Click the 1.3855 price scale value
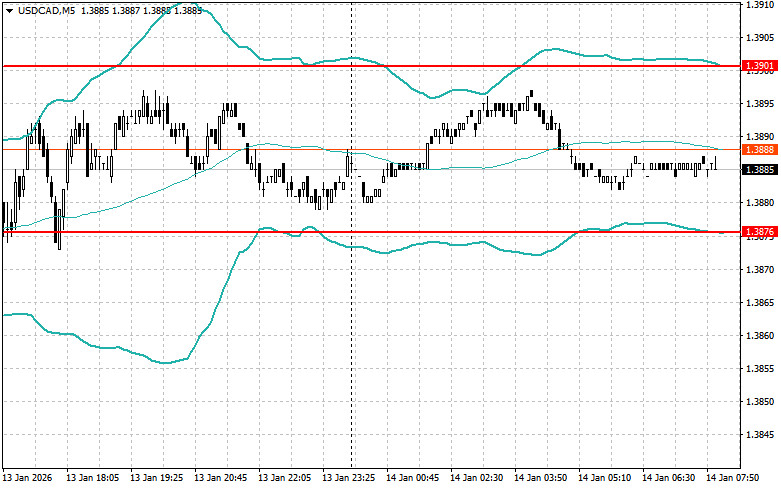This screenshot has height=489, width=781. click(x=760, y=368)
